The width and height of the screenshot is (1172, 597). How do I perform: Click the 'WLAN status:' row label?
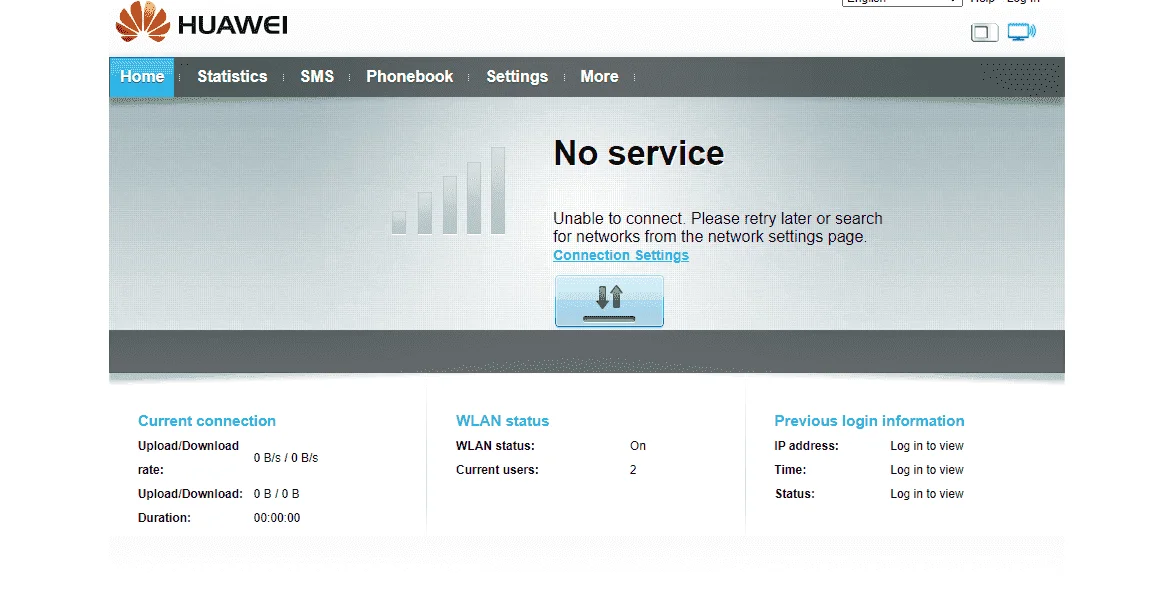point(496,445)
